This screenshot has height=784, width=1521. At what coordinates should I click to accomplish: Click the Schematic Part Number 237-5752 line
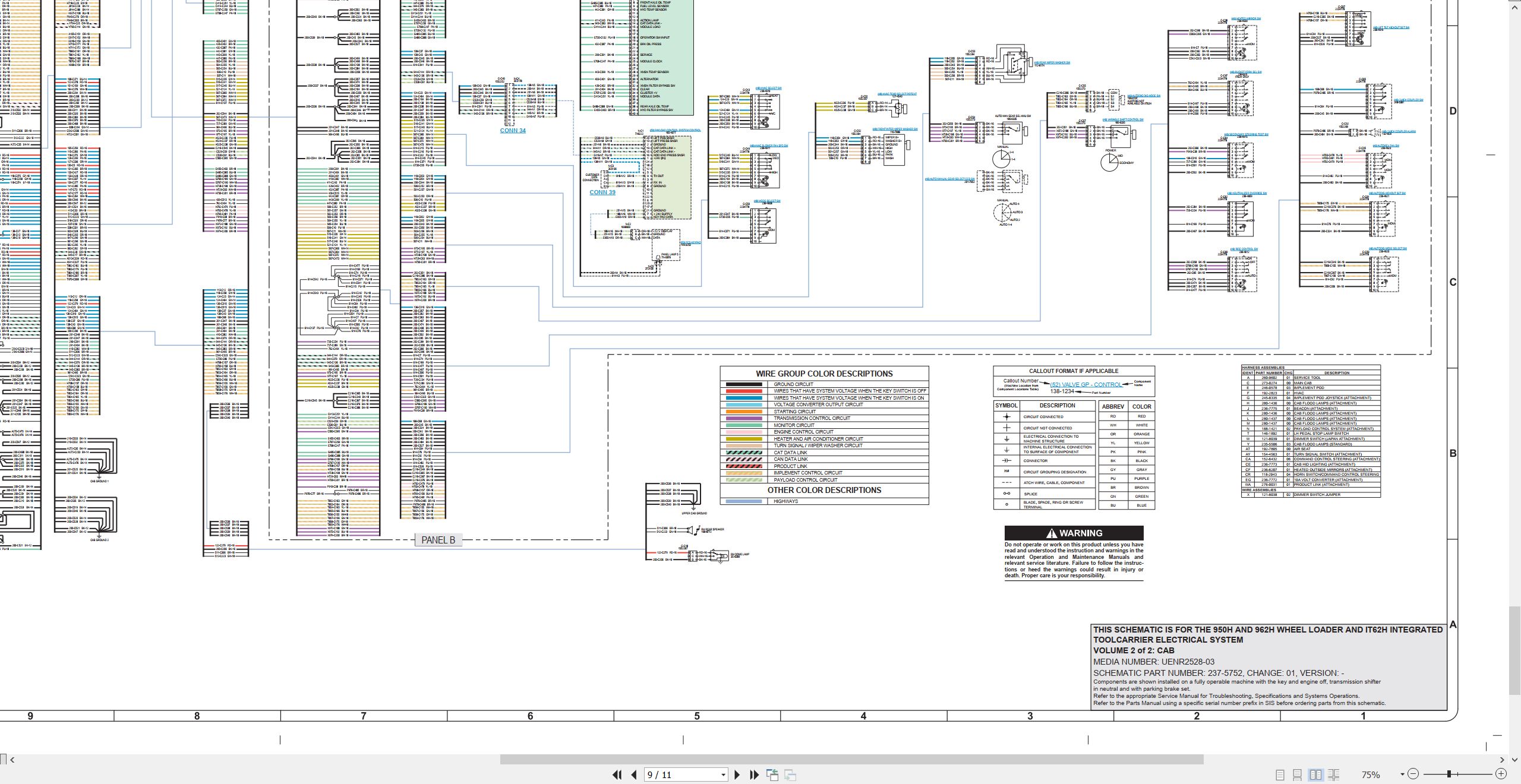click(x=1219, y=673)
